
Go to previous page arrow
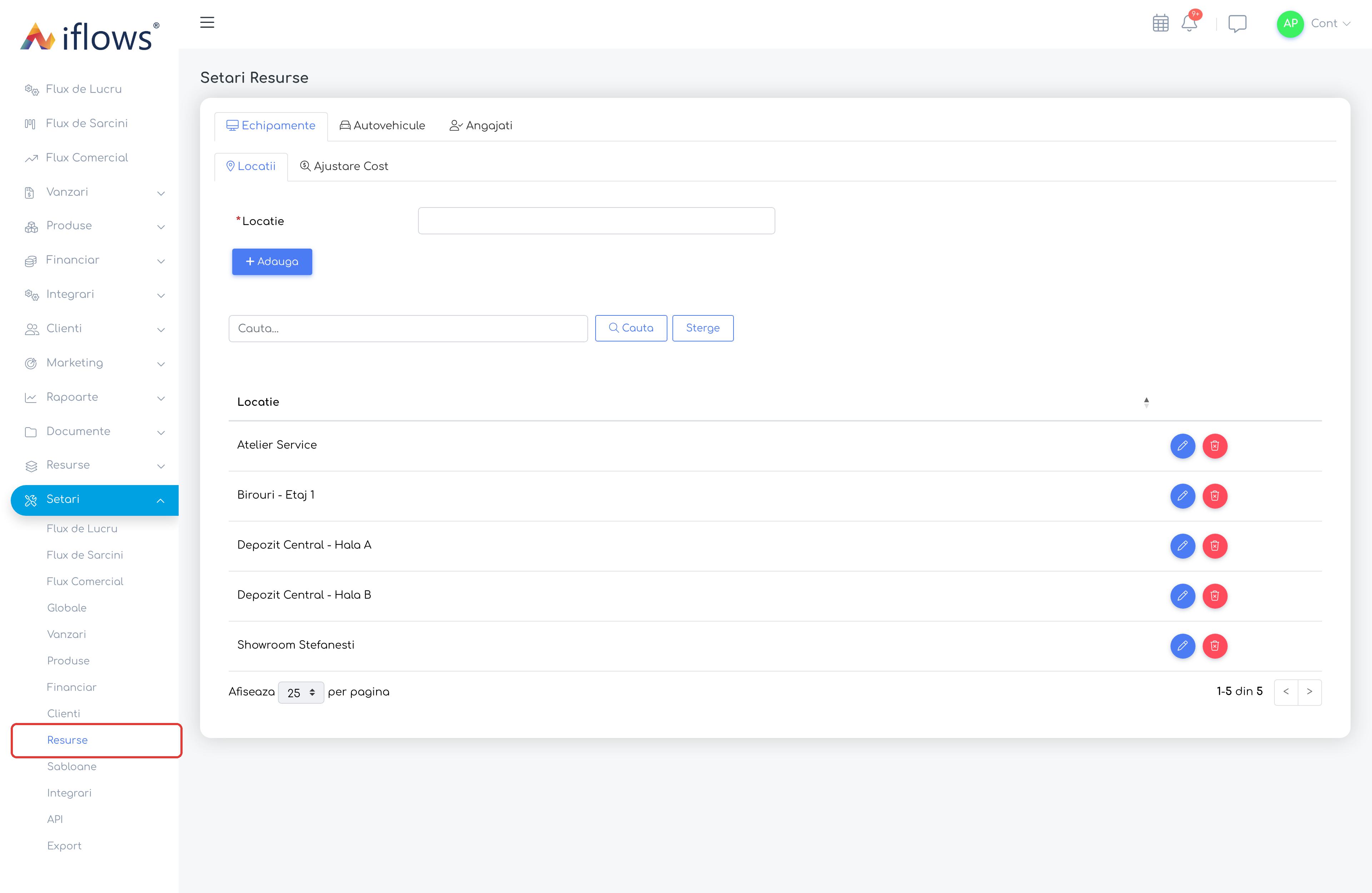(x=1286, y=692)
